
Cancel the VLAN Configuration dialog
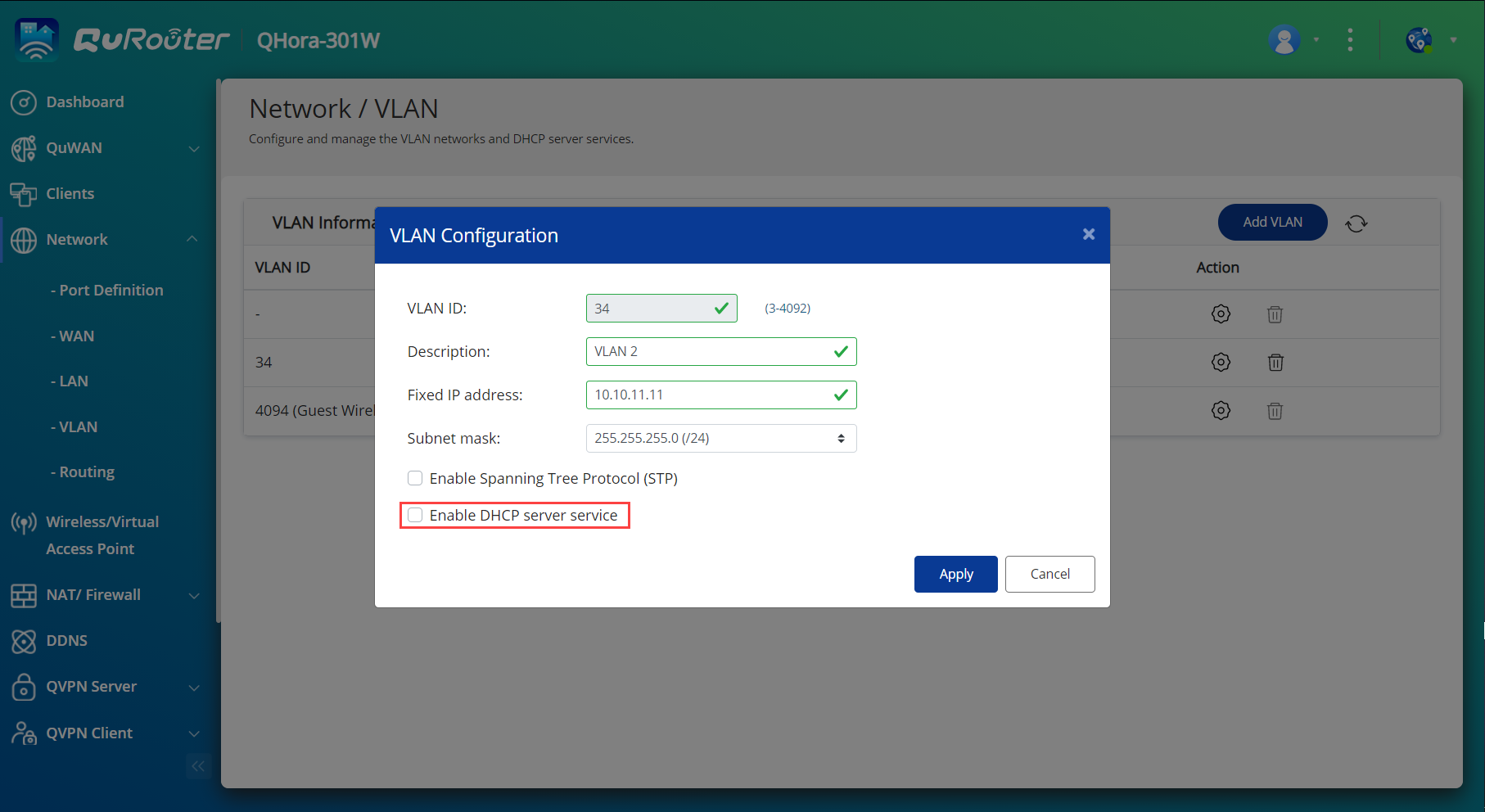[1049, 574]
